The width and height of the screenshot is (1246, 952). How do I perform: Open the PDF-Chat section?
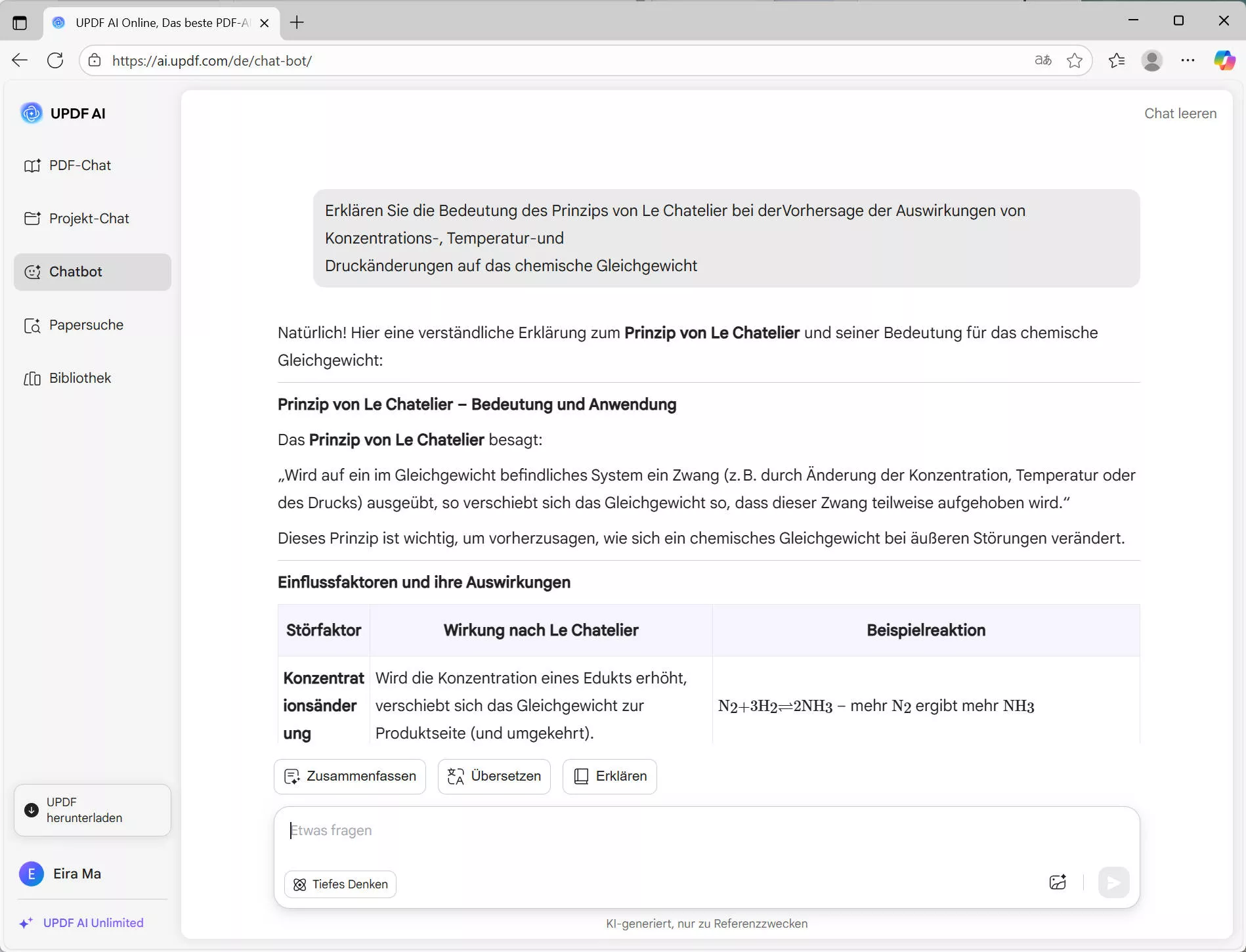[79, 165]
